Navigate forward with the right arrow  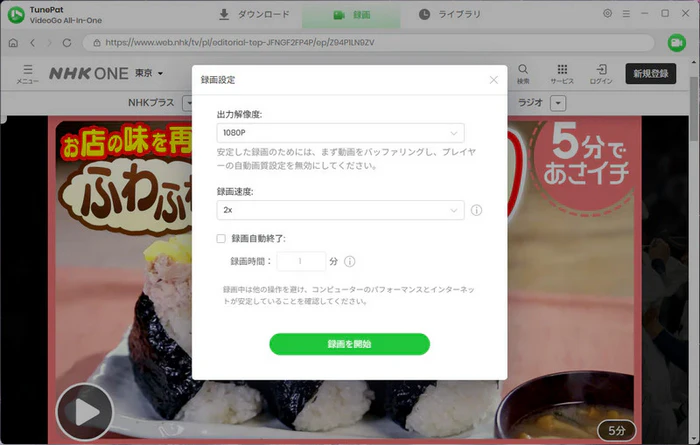click(49, 43)
